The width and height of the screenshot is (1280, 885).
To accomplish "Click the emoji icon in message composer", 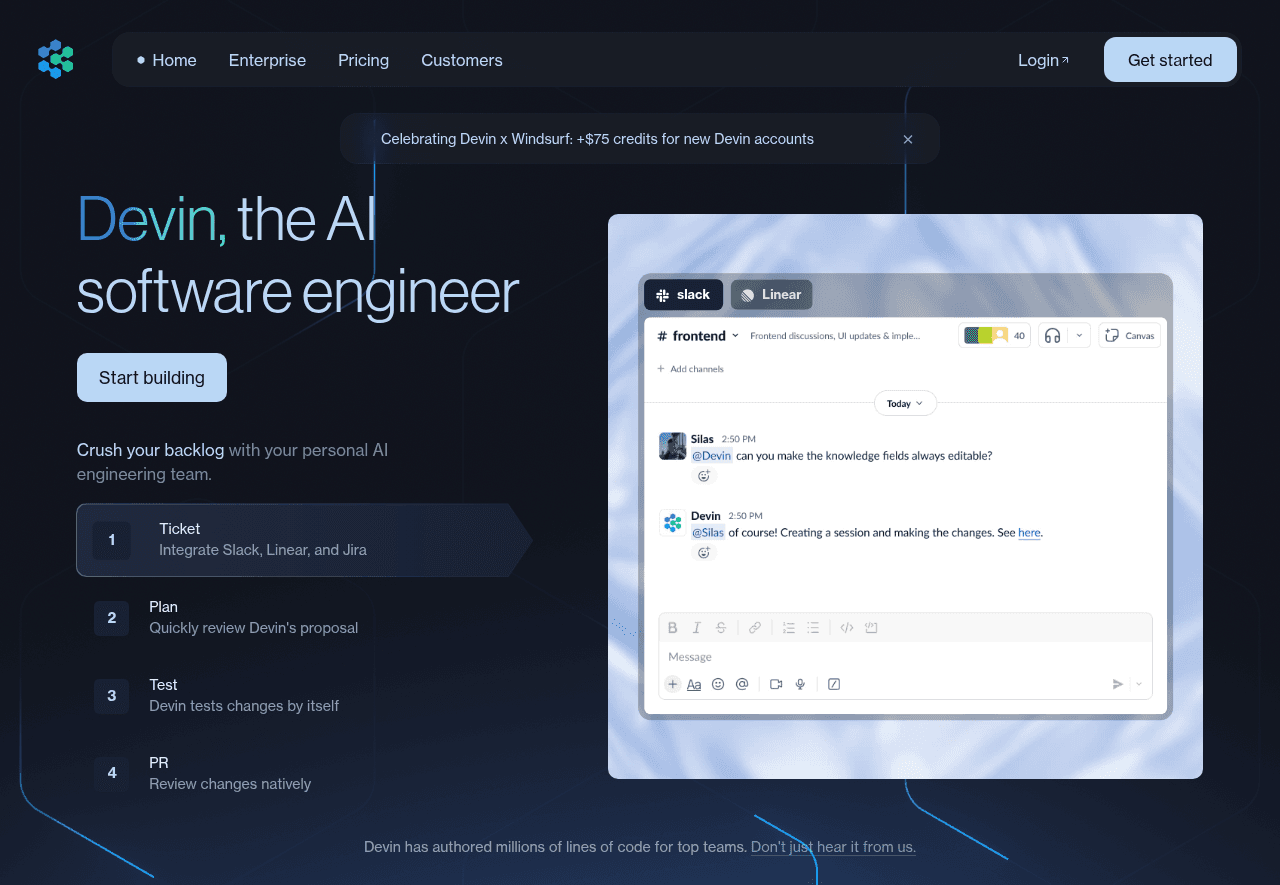I will click(x=718, y=684).
